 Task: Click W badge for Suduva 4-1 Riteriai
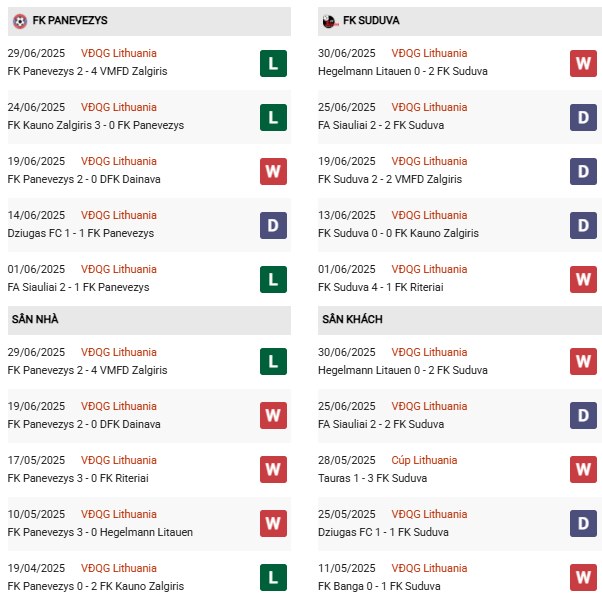coord(584,280)
